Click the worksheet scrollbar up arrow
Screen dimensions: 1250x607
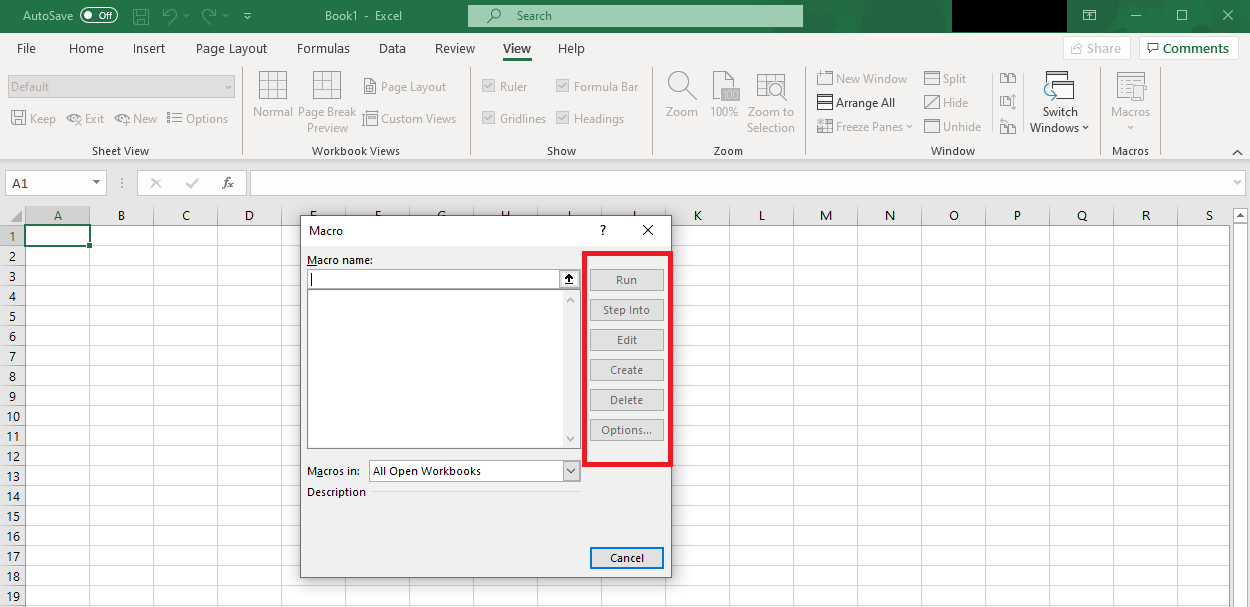(1240, 215)
